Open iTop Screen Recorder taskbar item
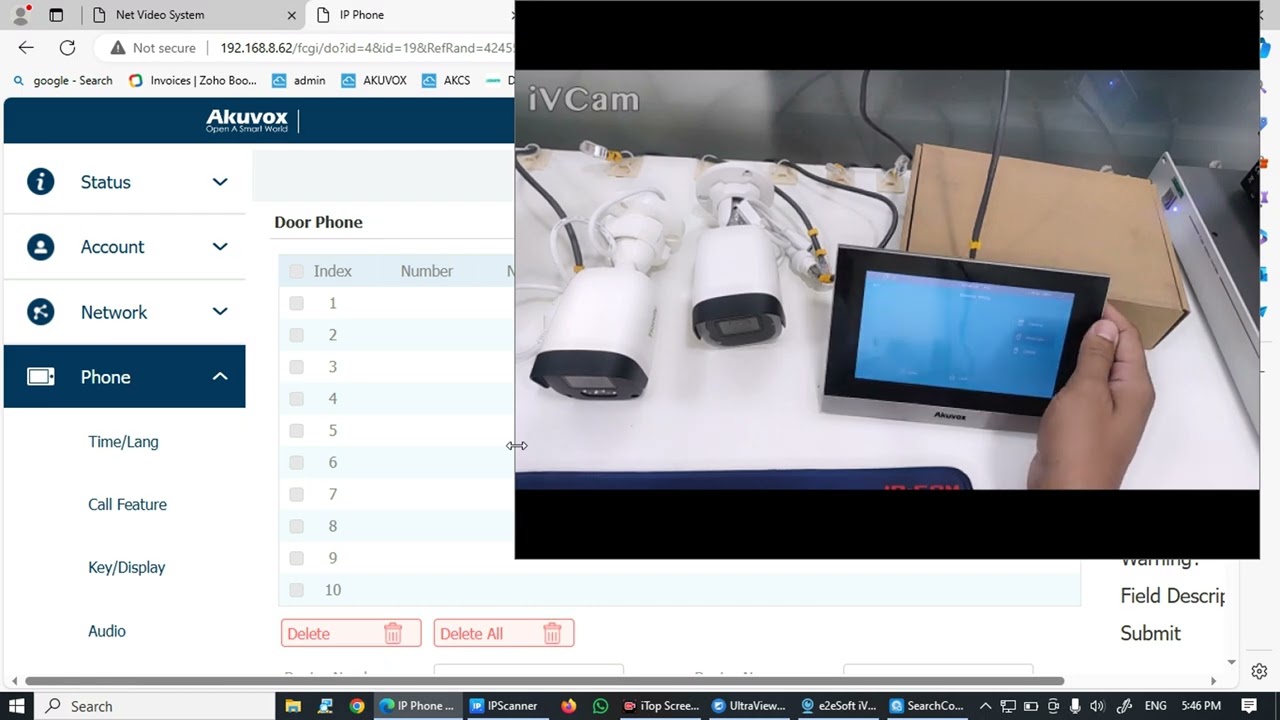 [660, 706]
